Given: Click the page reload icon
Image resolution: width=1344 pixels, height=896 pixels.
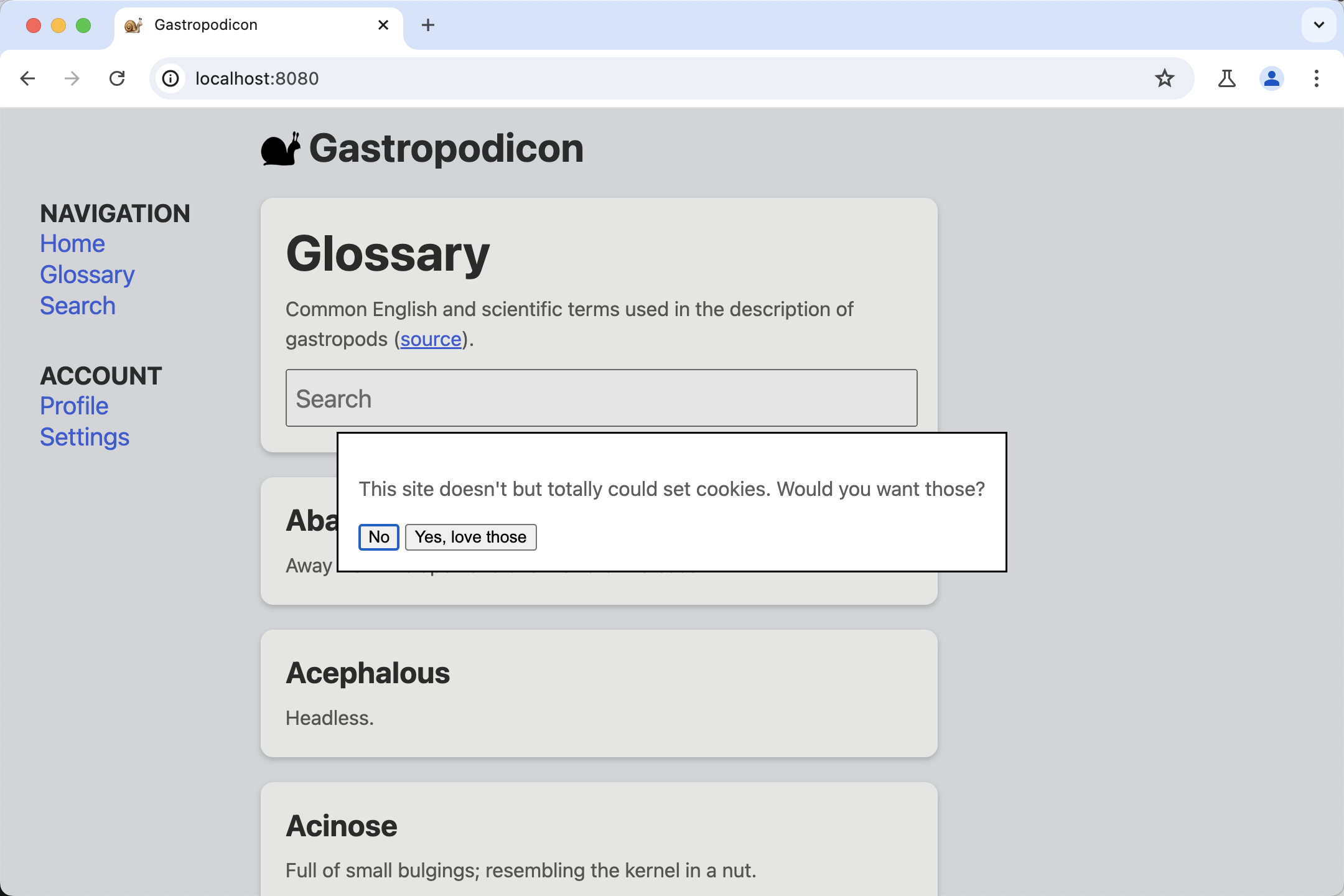Looking at the screenshot, I should 118,79.
